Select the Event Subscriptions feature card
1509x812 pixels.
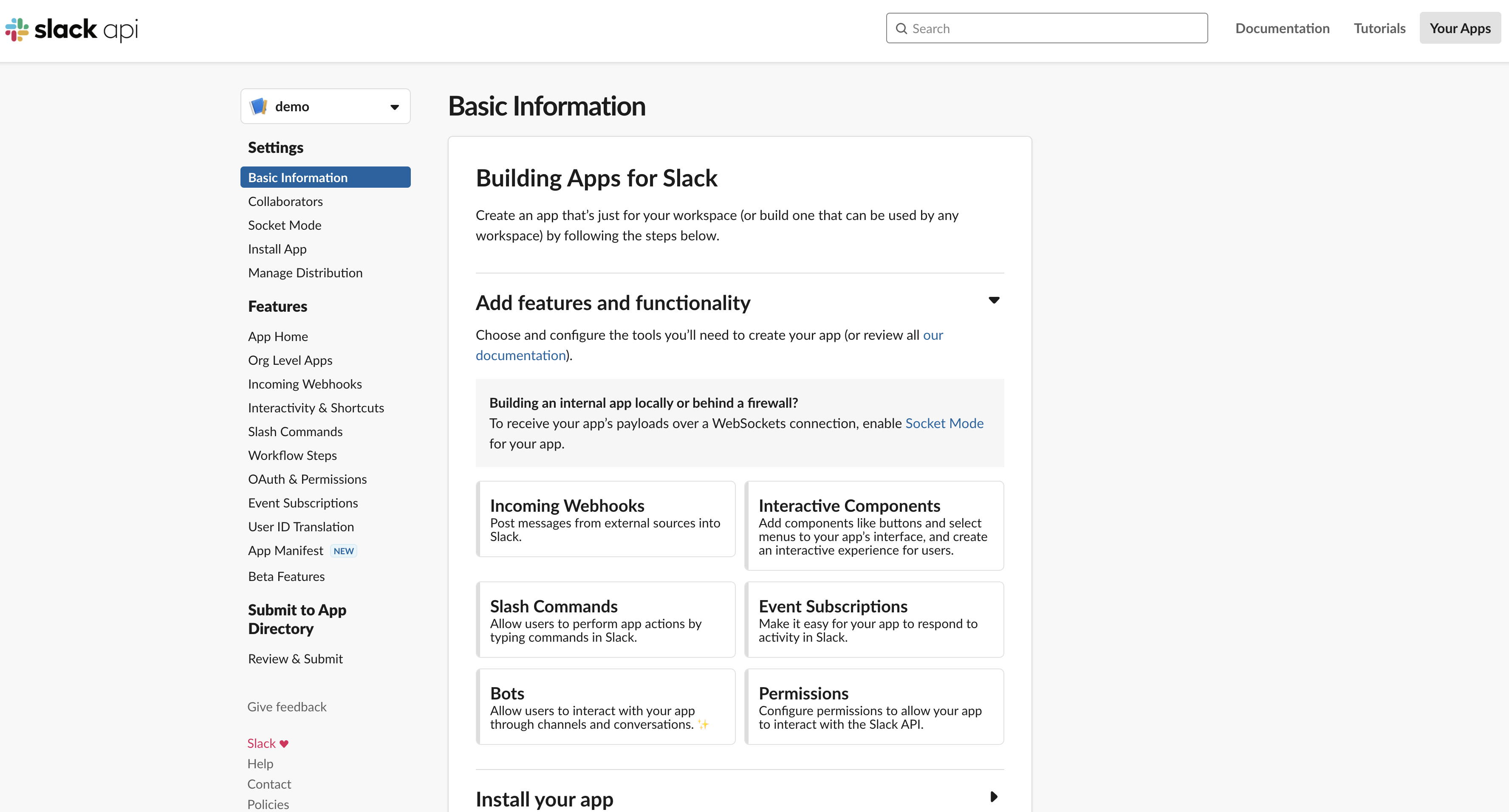point(873,619)
